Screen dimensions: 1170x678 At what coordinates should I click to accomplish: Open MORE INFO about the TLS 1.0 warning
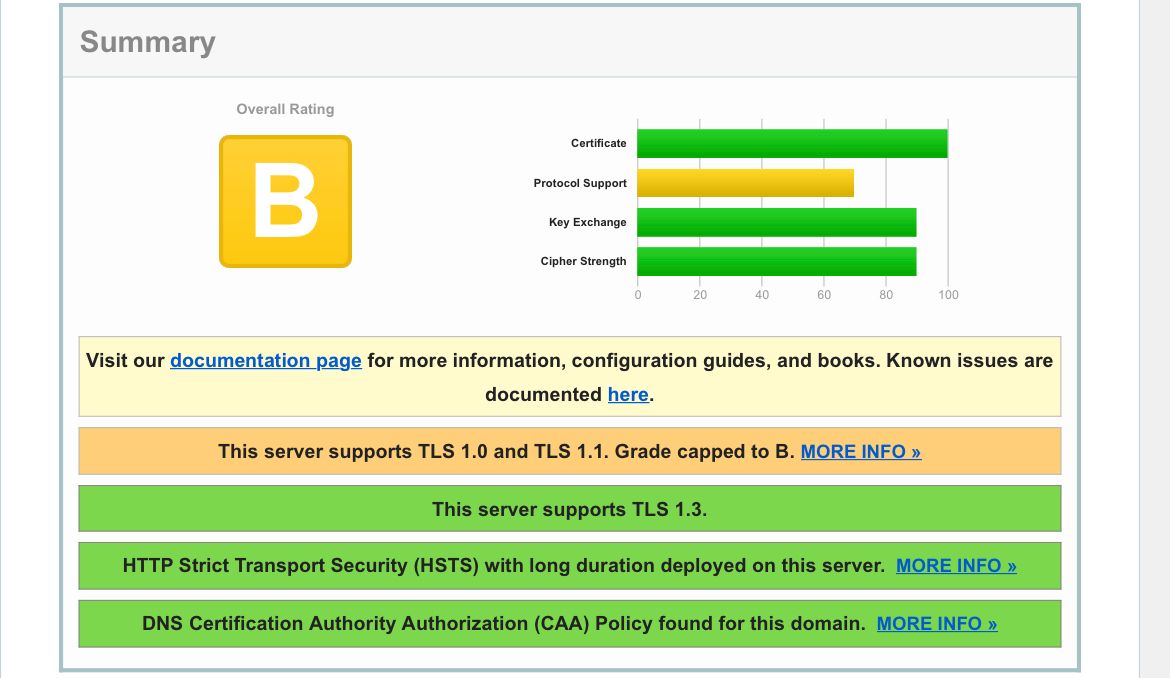coord(860,451)
